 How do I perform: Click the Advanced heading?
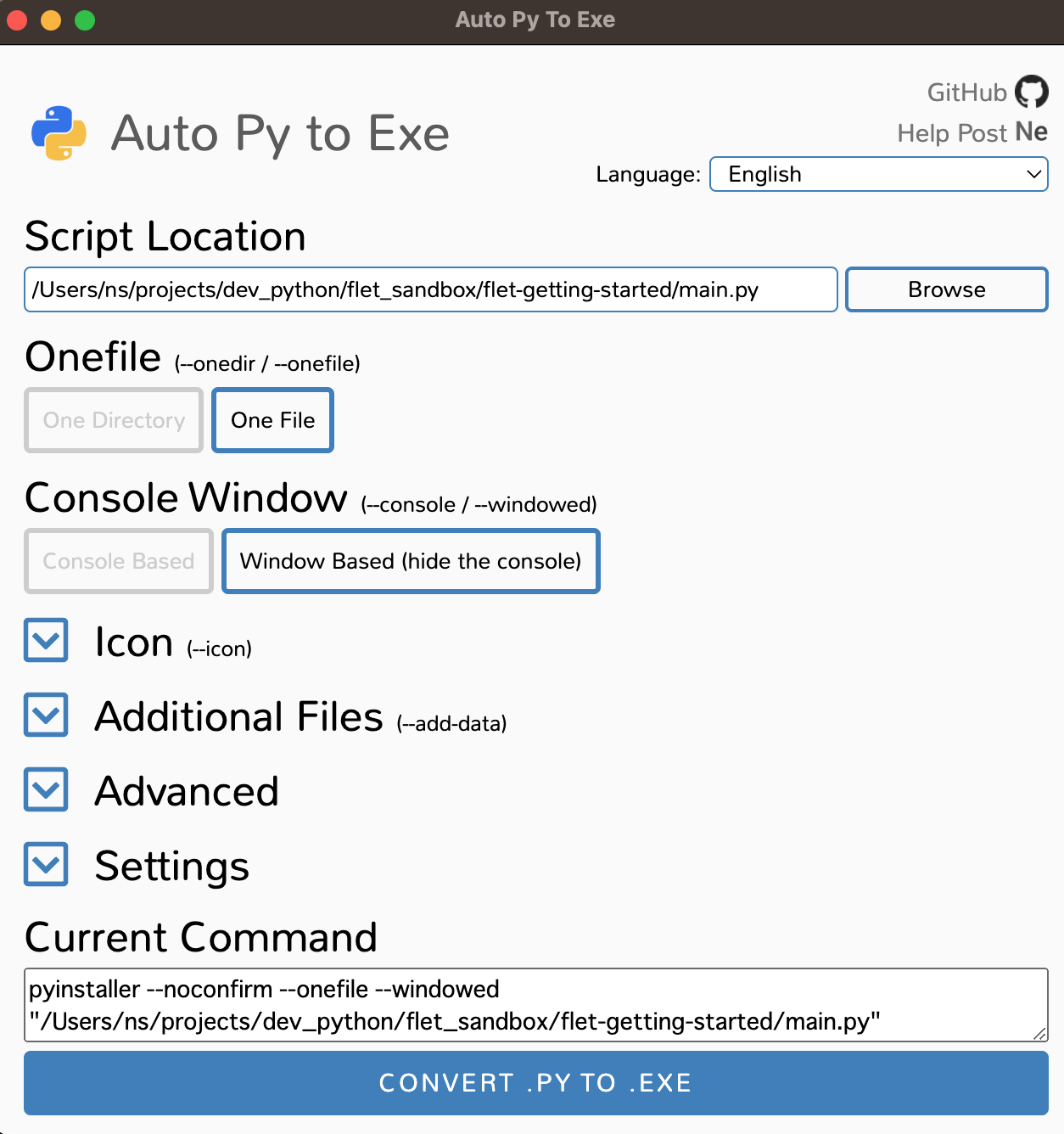coord(187,791)
